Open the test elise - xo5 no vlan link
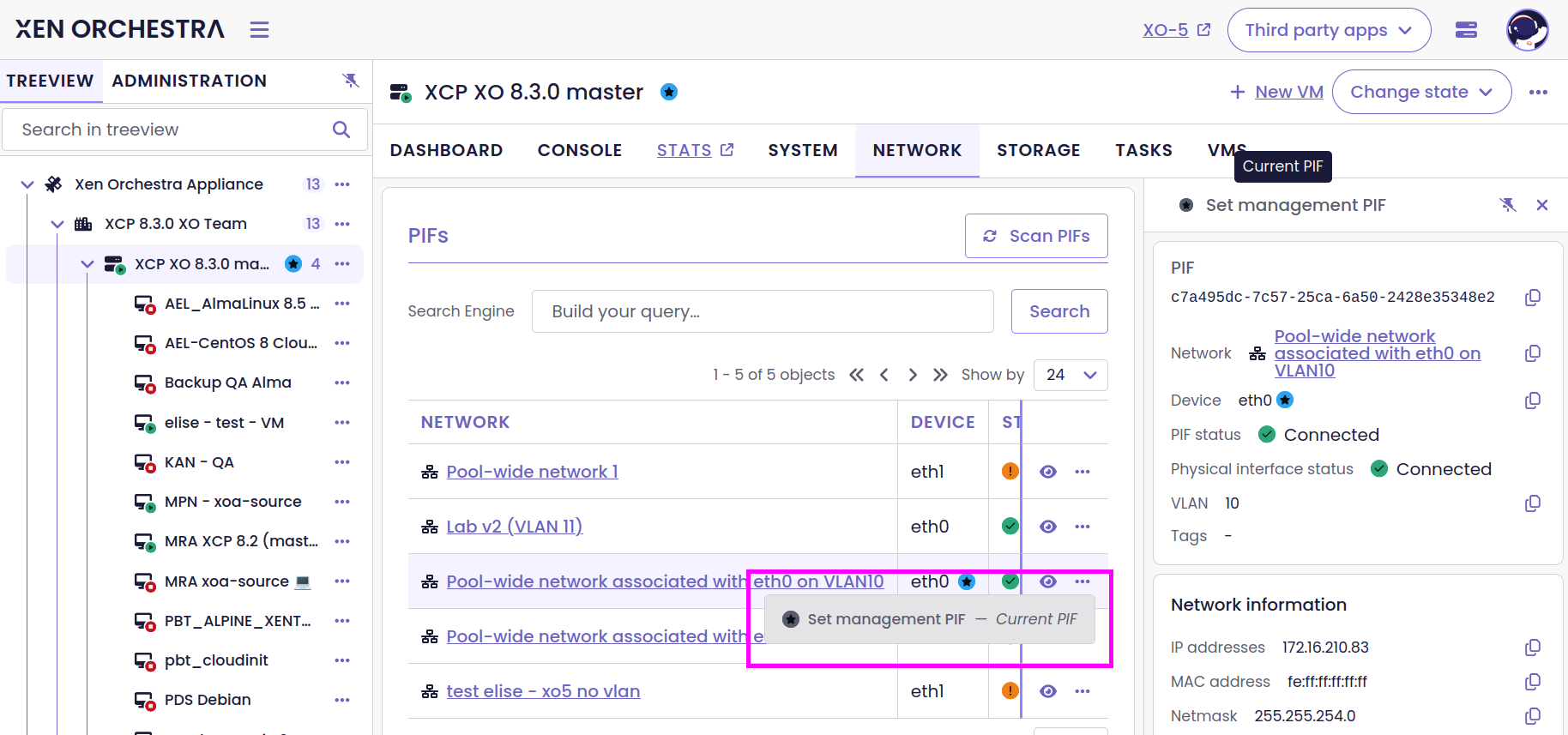This screenshot has height=735, width=1568. click(543, 691)
